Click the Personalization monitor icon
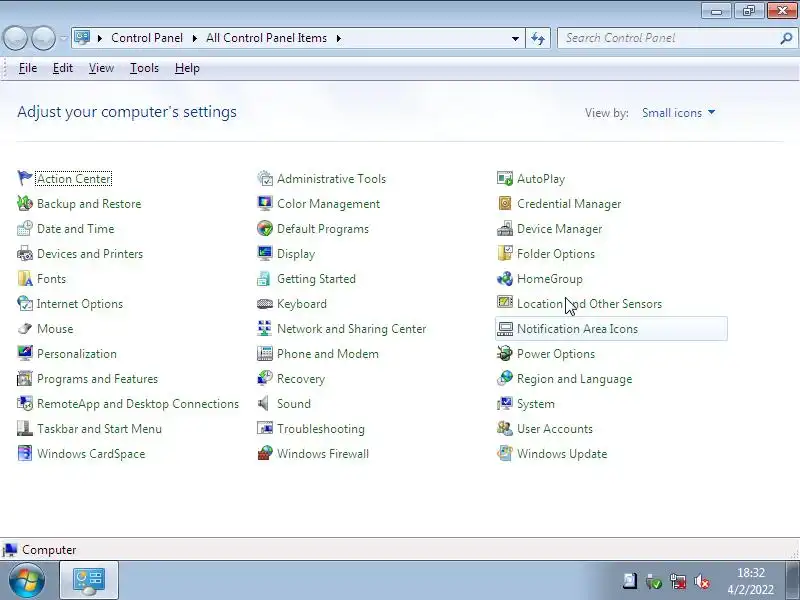Screen dimensions: 800x600 click(24, 354)
